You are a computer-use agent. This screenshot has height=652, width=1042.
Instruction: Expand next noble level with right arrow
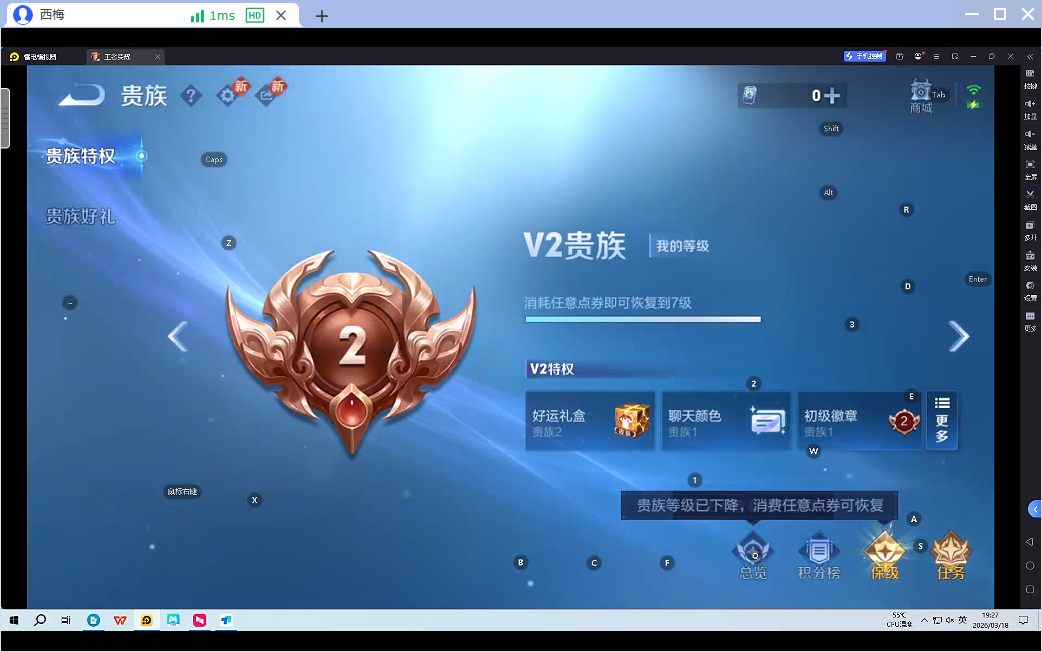958,336
